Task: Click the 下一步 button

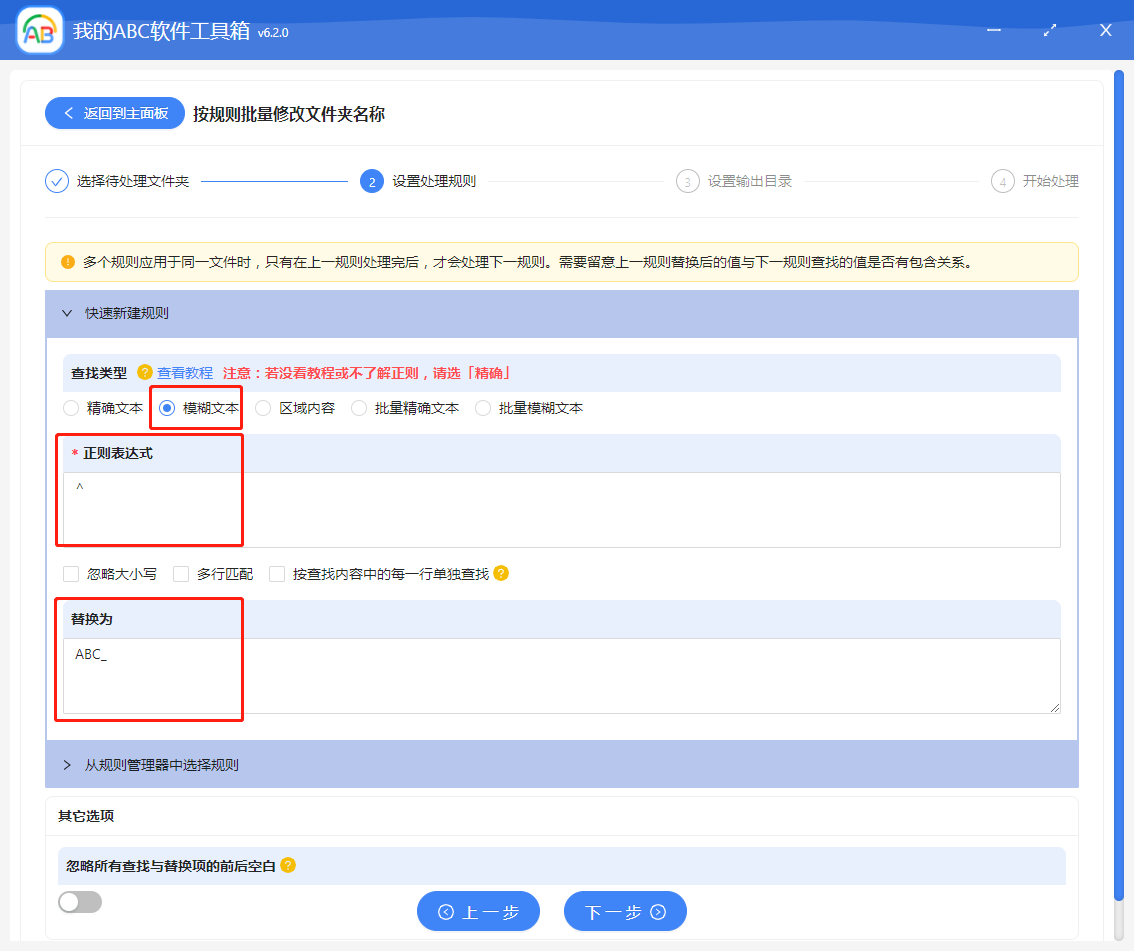Action: [x=625, y=911]
